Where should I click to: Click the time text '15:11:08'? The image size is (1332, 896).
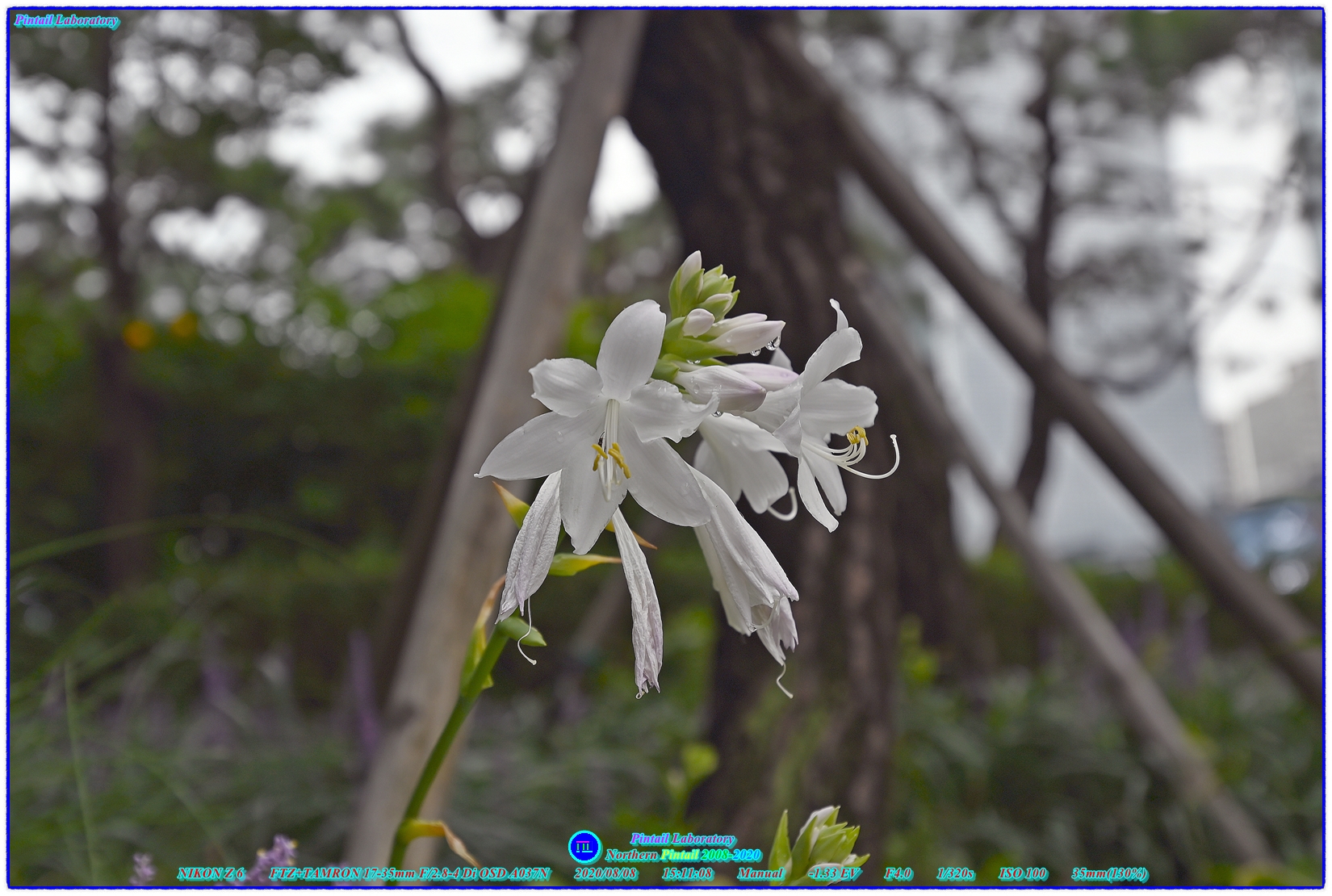687,873
